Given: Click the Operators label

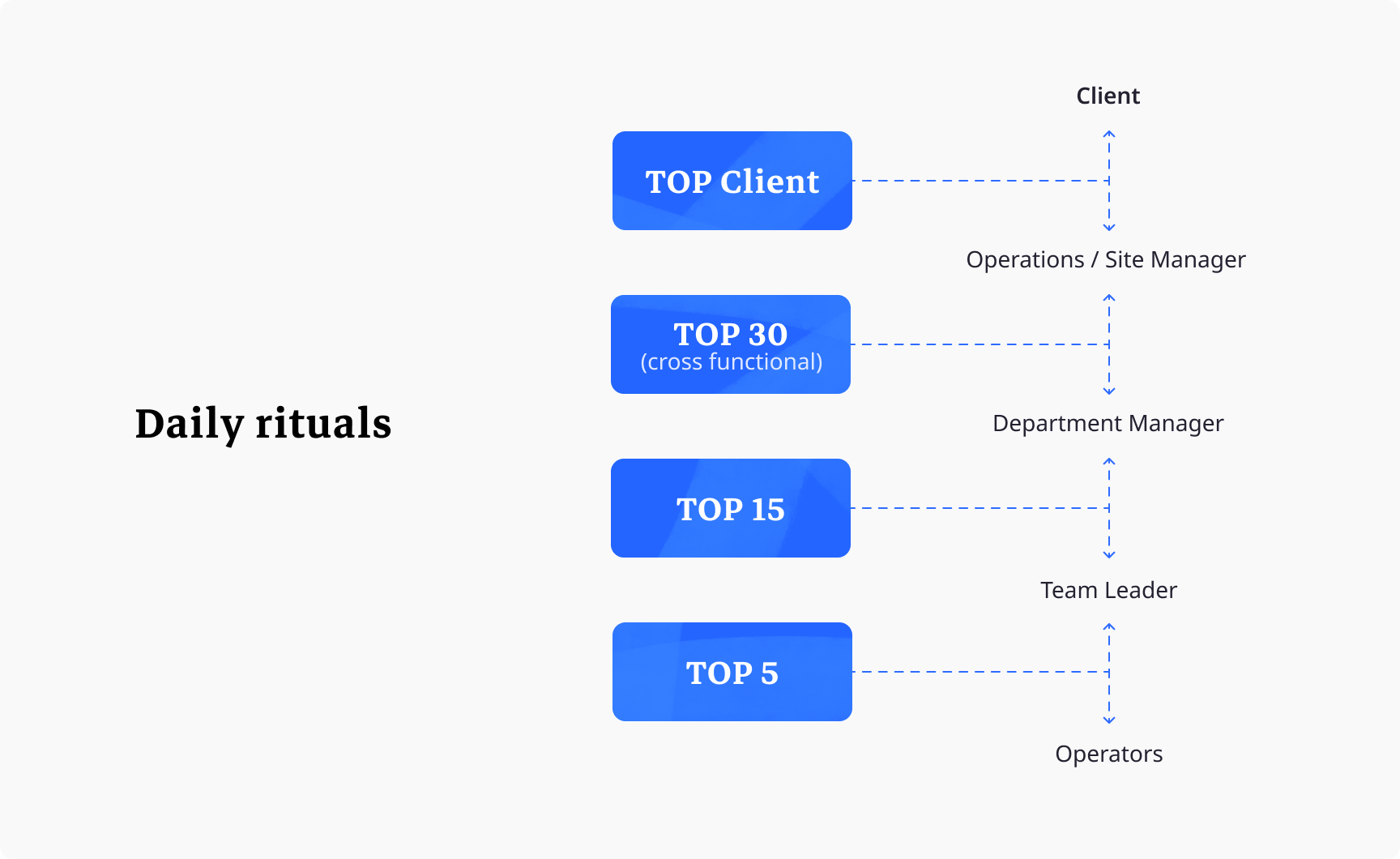Looking at the screenshot, I should (x=1108, y=754).
